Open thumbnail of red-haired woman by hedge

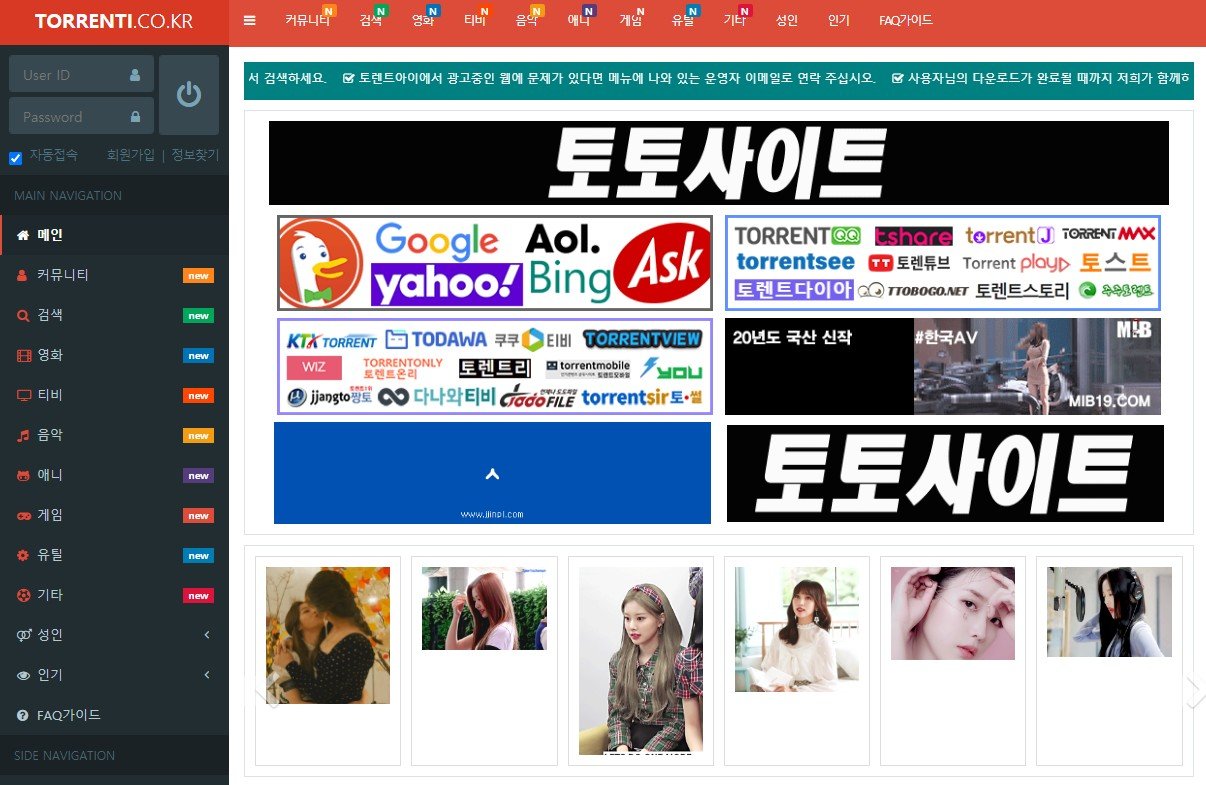pos(484,608)
